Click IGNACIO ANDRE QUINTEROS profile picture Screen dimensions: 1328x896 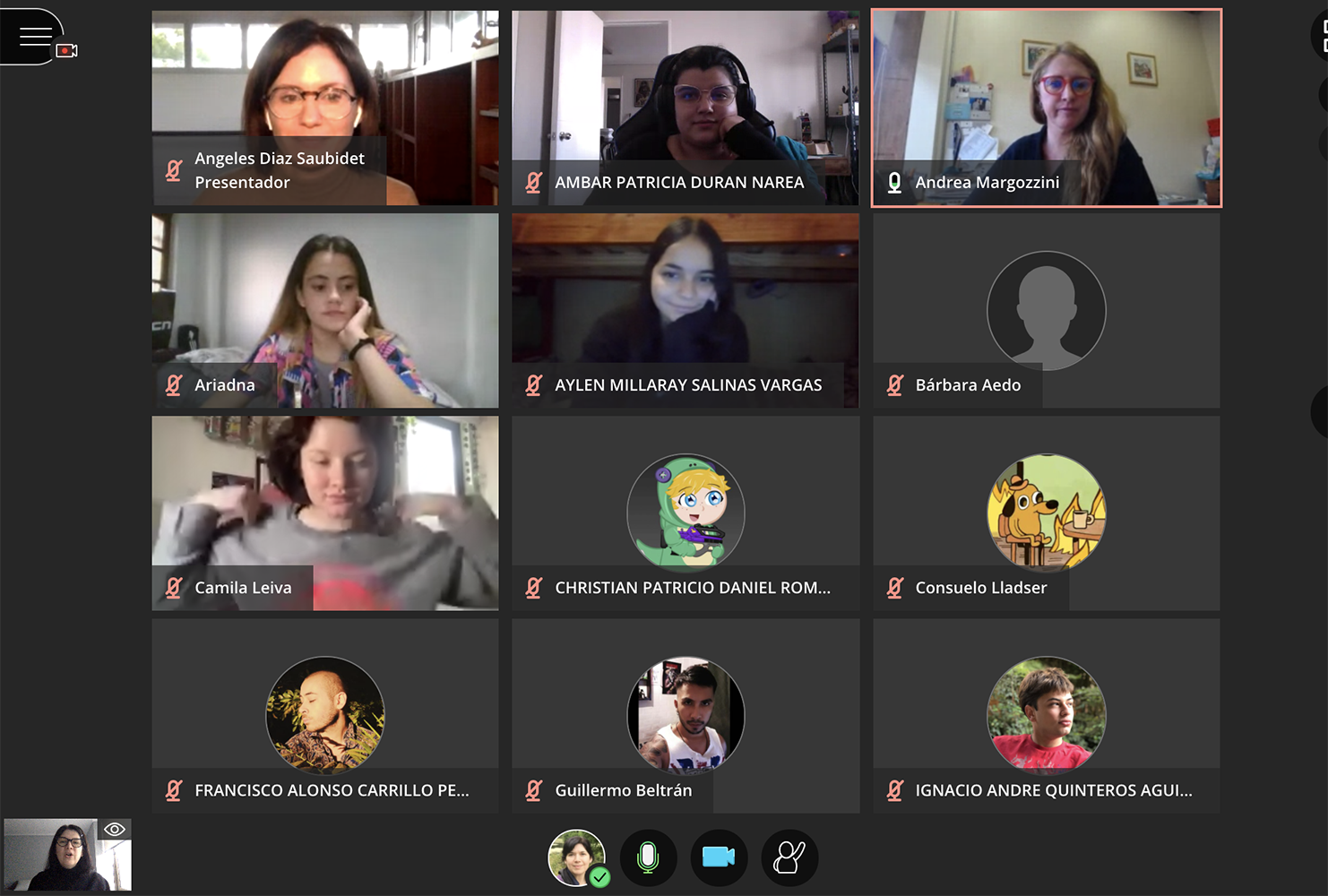click(x=1047, y=715)
